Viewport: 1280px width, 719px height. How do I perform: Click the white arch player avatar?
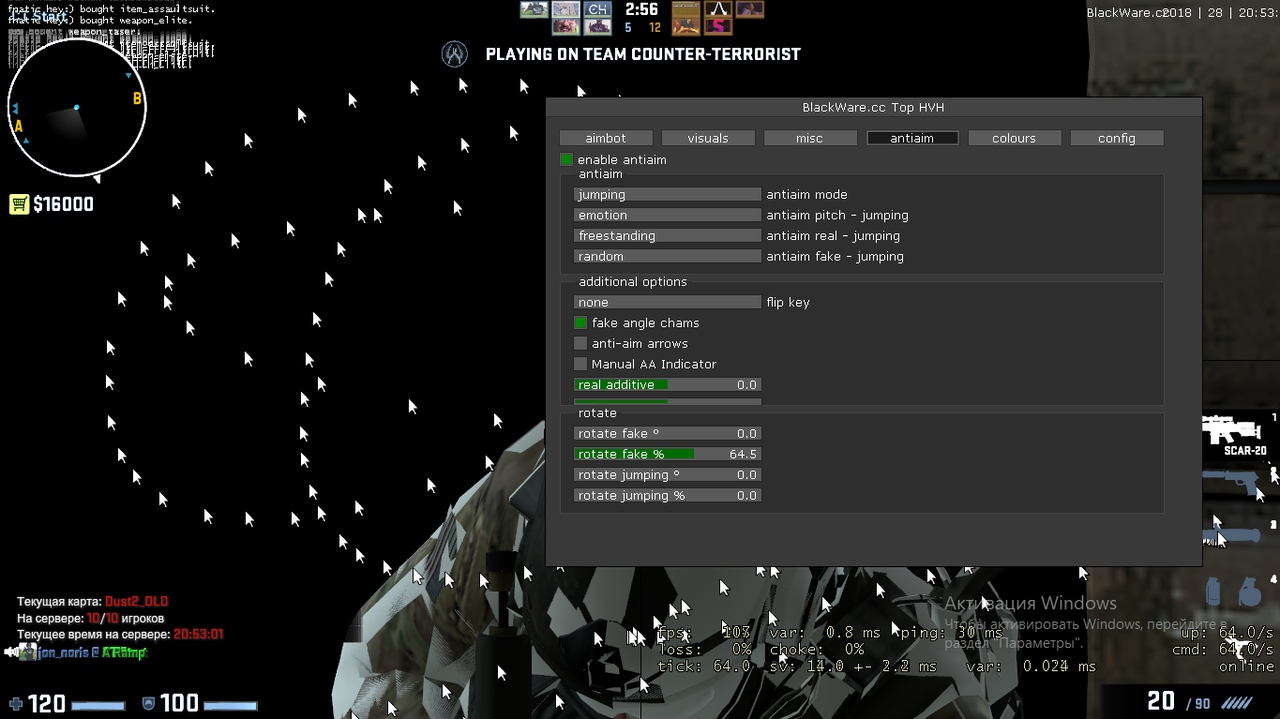click(x=718, y=9)
